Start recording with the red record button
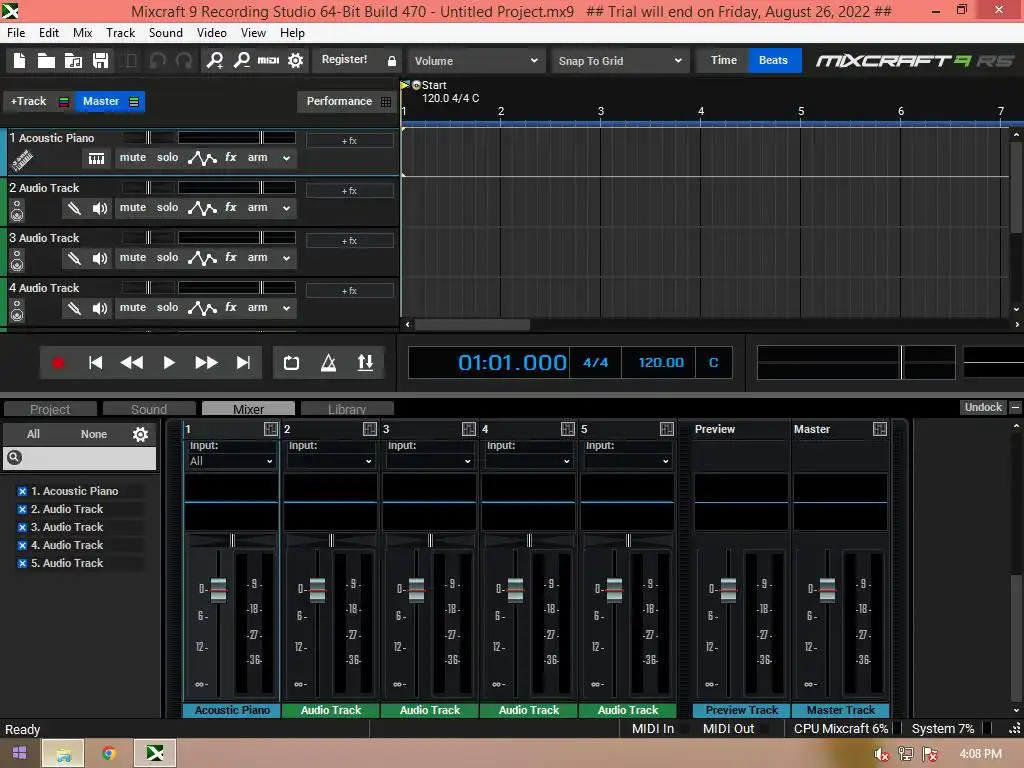1024x768 pixels. point(58,363)
